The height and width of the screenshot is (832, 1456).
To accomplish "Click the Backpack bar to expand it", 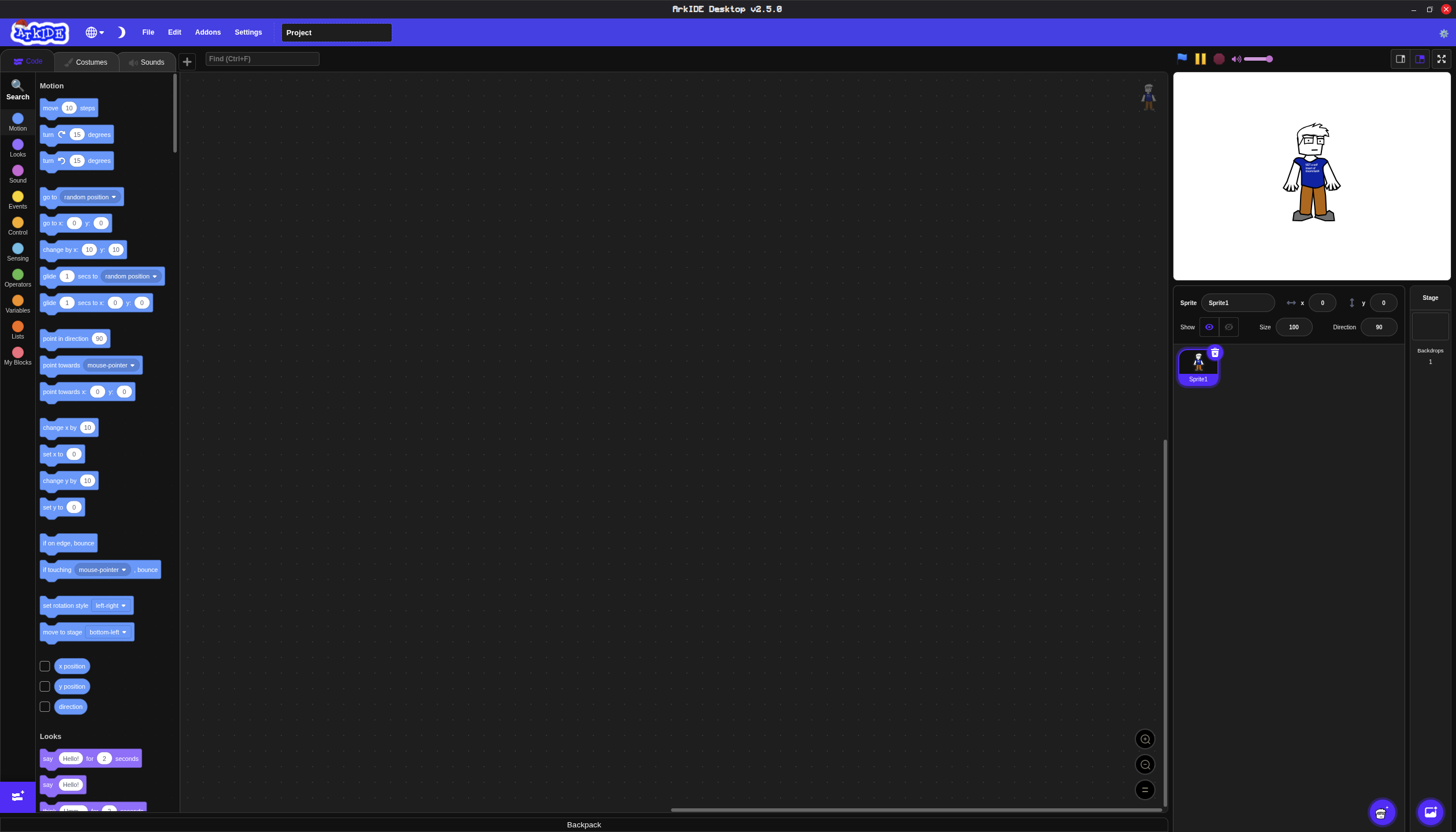I will (x=584, y=824).
